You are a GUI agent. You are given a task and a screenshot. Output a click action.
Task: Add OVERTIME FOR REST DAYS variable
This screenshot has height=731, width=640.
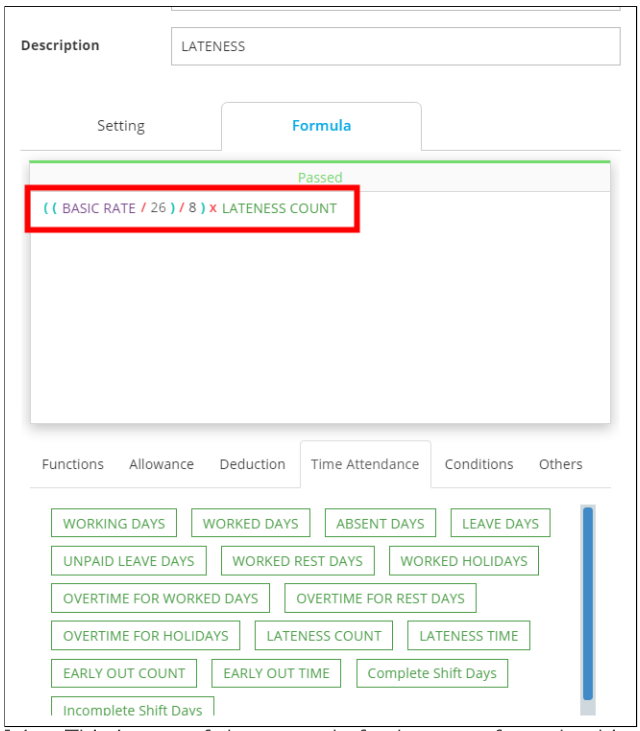click(380, 598)
